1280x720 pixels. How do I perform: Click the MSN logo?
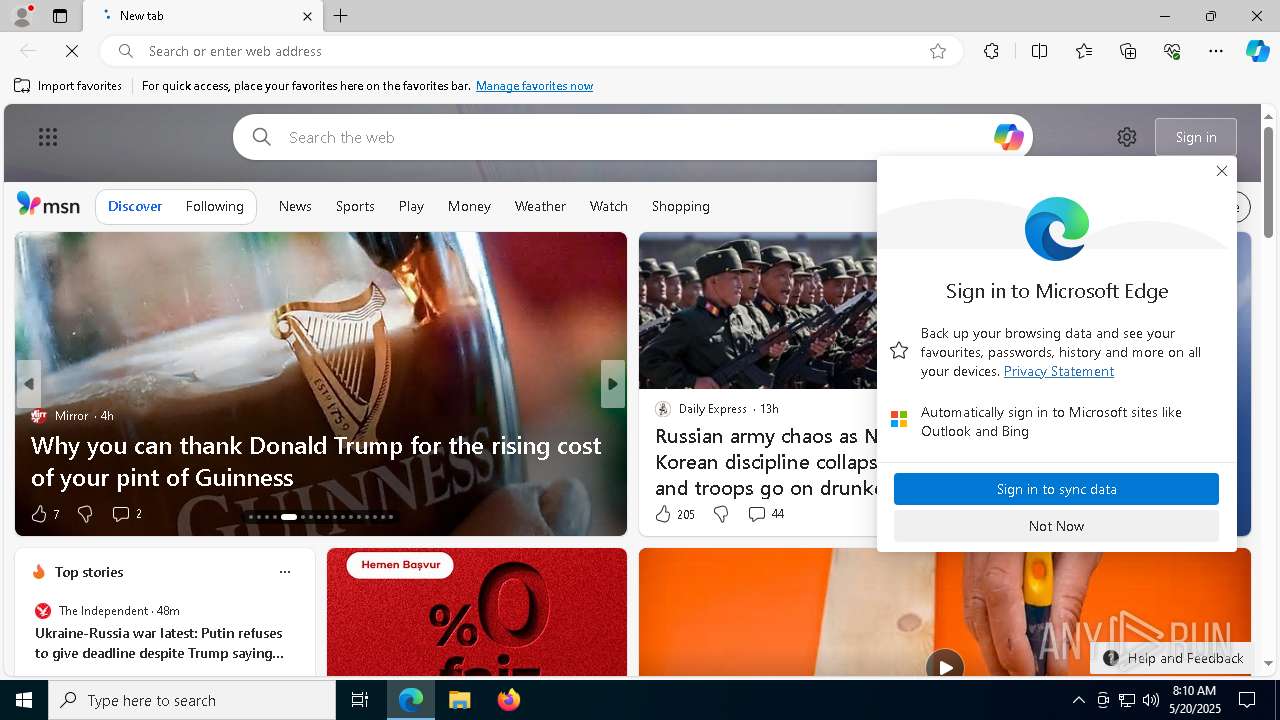click(x=48, y=205)
